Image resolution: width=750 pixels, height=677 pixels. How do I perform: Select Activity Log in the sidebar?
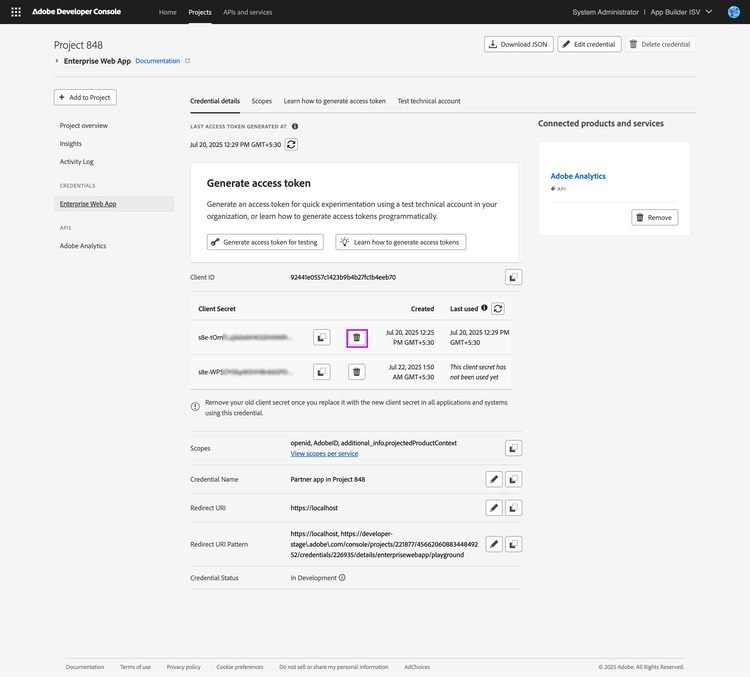click(x=77, y=162)
